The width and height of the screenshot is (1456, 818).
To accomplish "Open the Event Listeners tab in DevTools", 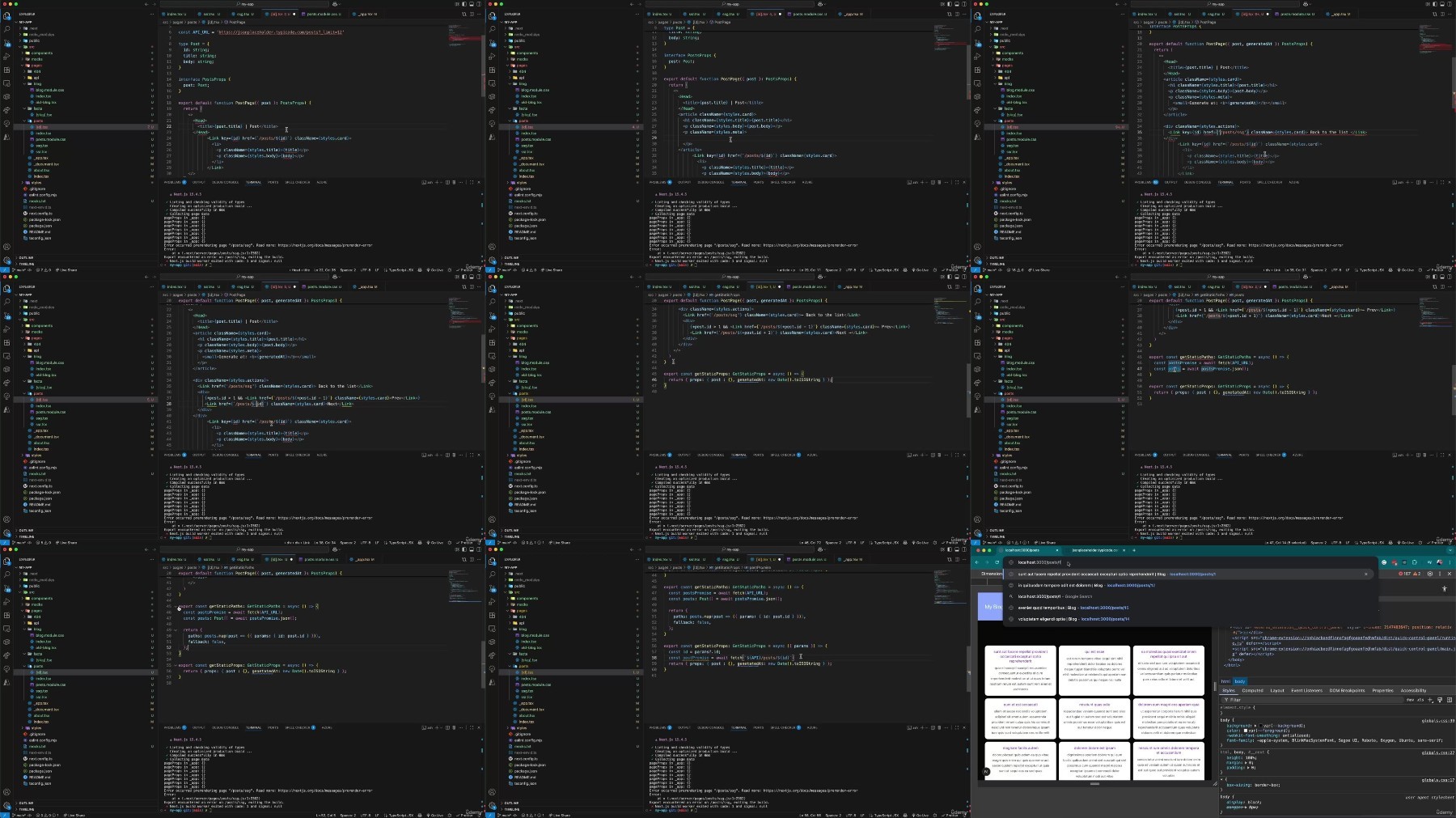I will [1307, 690].
